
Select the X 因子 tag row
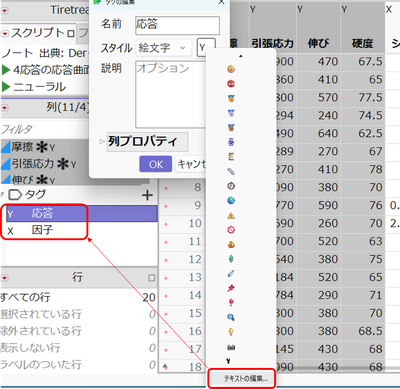tap(82, 230)
